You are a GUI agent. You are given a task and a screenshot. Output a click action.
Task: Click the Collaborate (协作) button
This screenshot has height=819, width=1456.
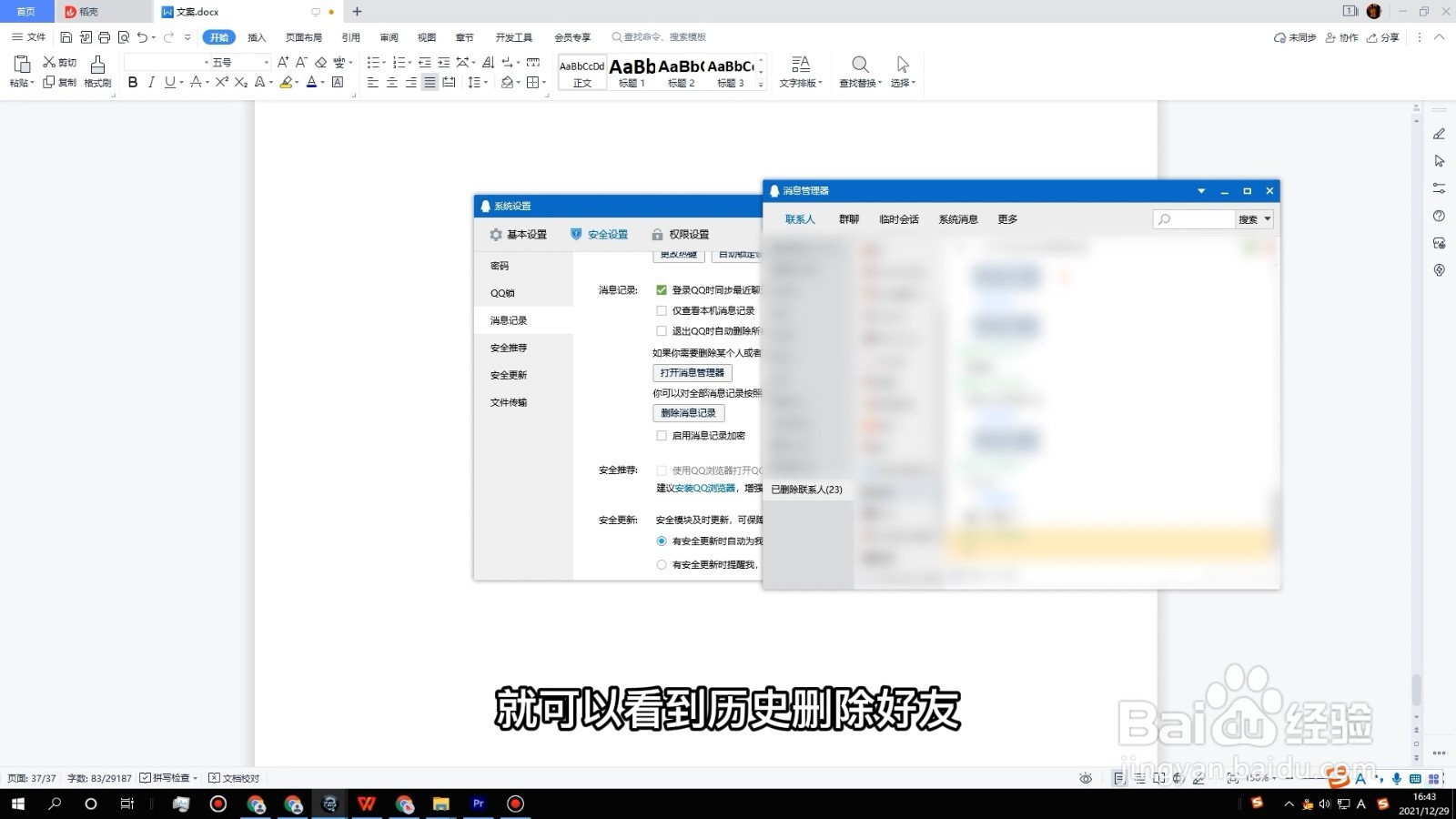[1342, 37]
